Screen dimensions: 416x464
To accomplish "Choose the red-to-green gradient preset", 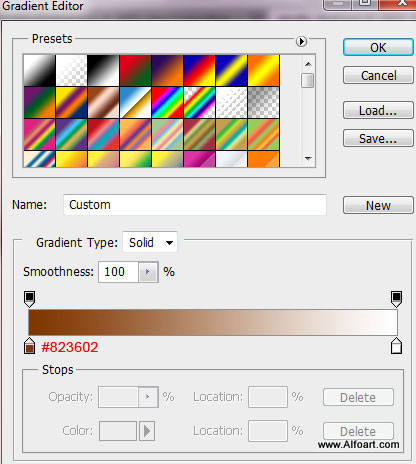I will tap(135, 70).
